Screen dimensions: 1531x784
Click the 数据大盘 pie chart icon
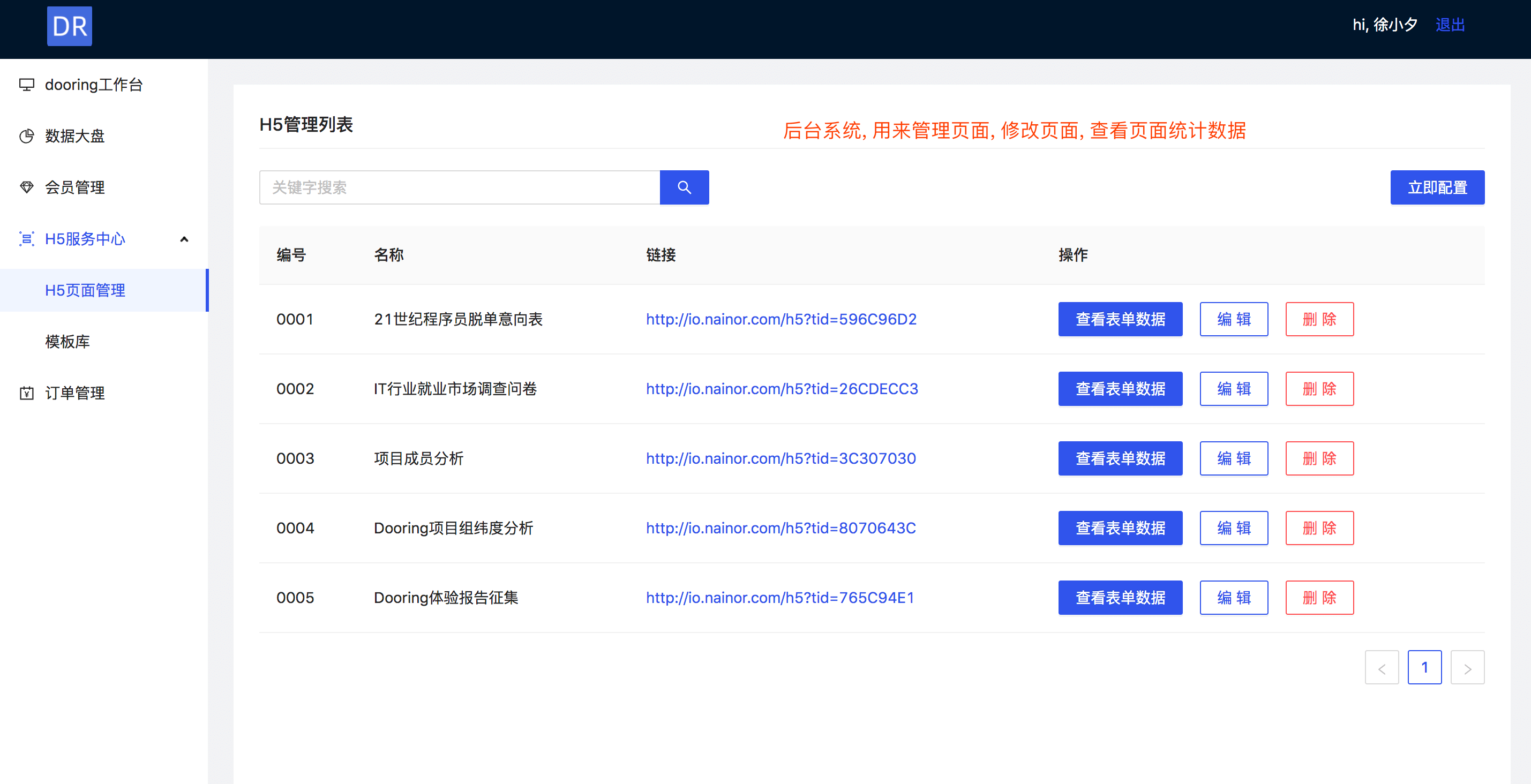[x=27, y=136]
